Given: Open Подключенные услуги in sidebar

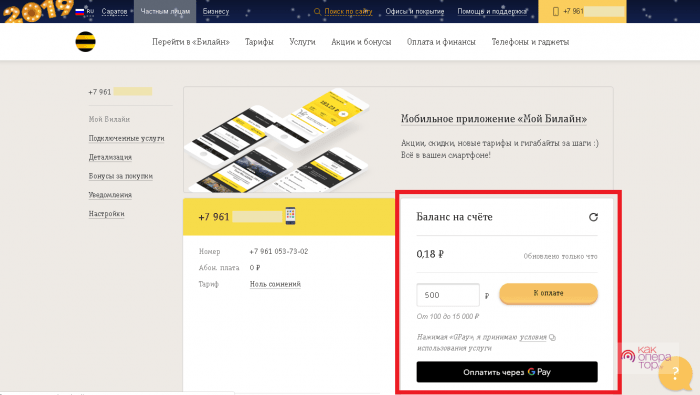Looking at the screenshot, I should (x=126, y=138).
